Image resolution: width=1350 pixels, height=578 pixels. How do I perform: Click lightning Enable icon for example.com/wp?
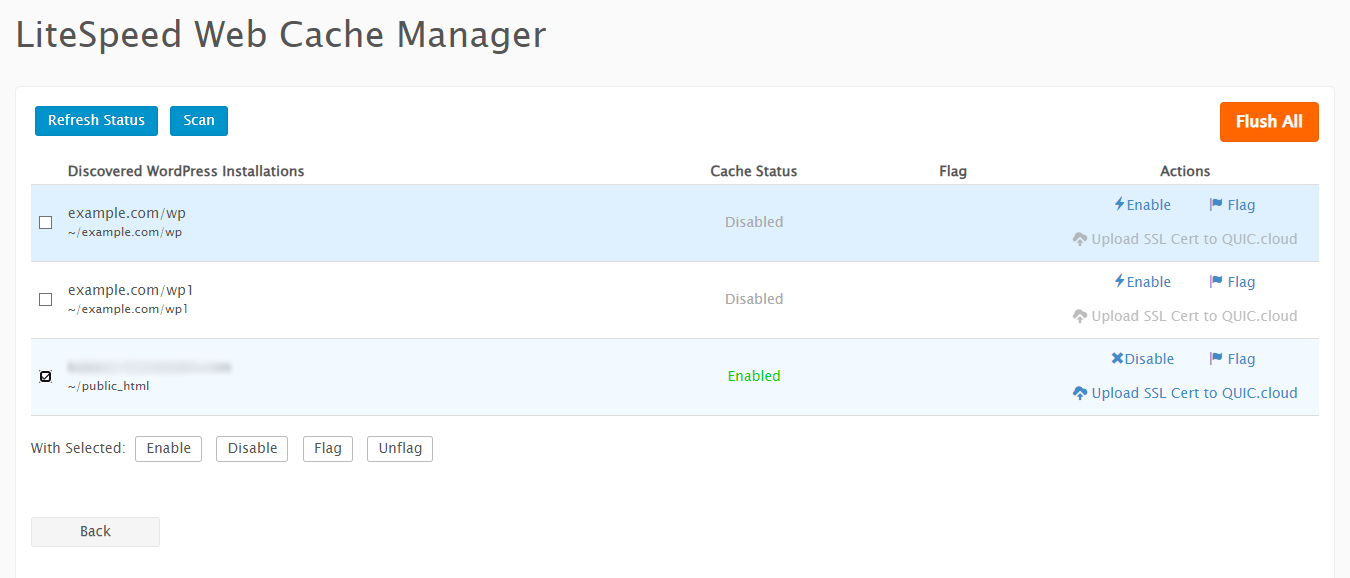click(1120, 205)
